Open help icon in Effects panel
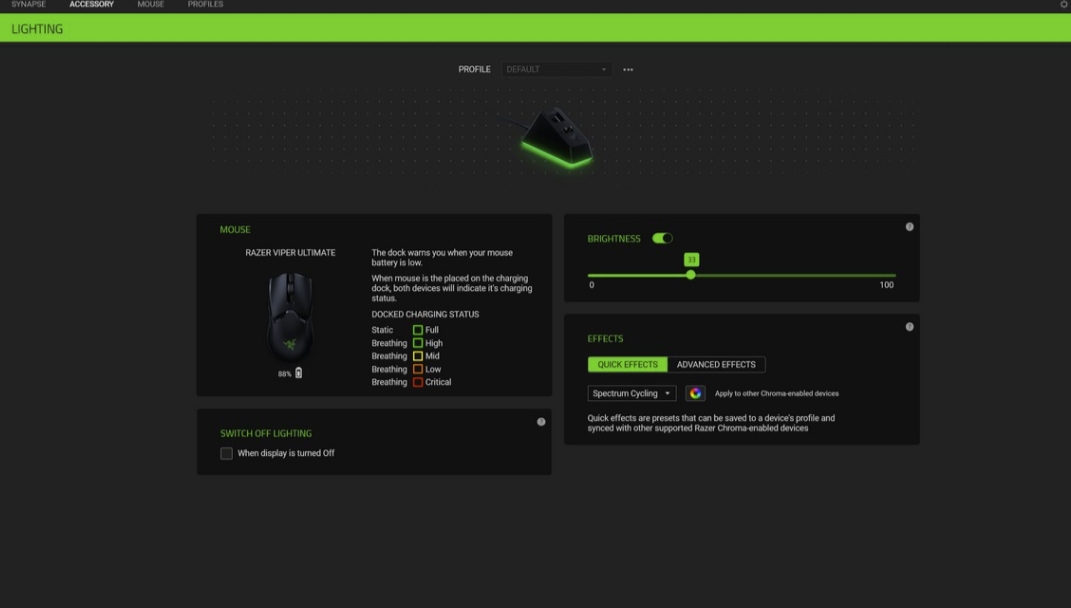Viewport: 1071px width, 608px height. click(x=909, y=327)
